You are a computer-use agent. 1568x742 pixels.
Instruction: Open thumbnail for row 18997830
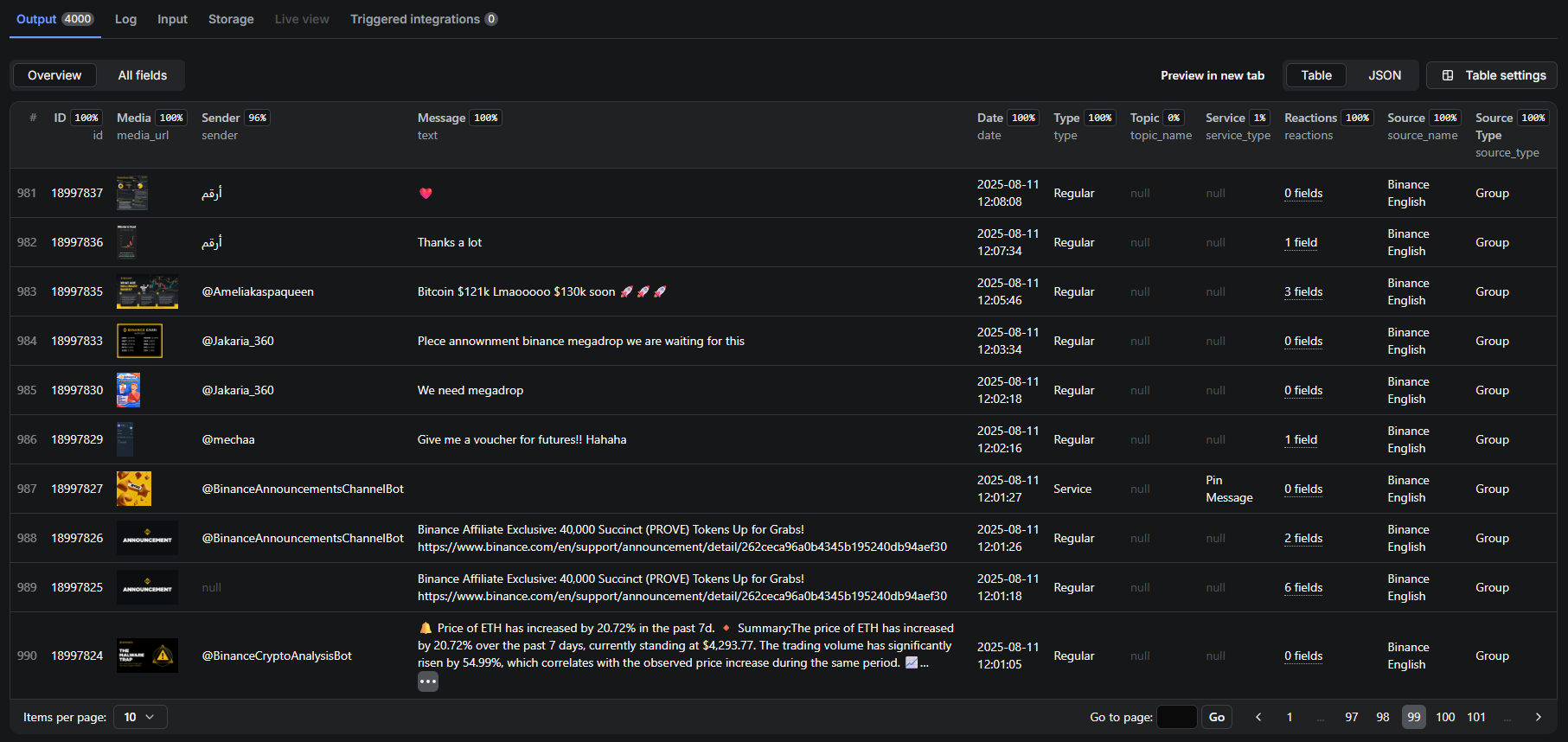[x=128, y=390]
